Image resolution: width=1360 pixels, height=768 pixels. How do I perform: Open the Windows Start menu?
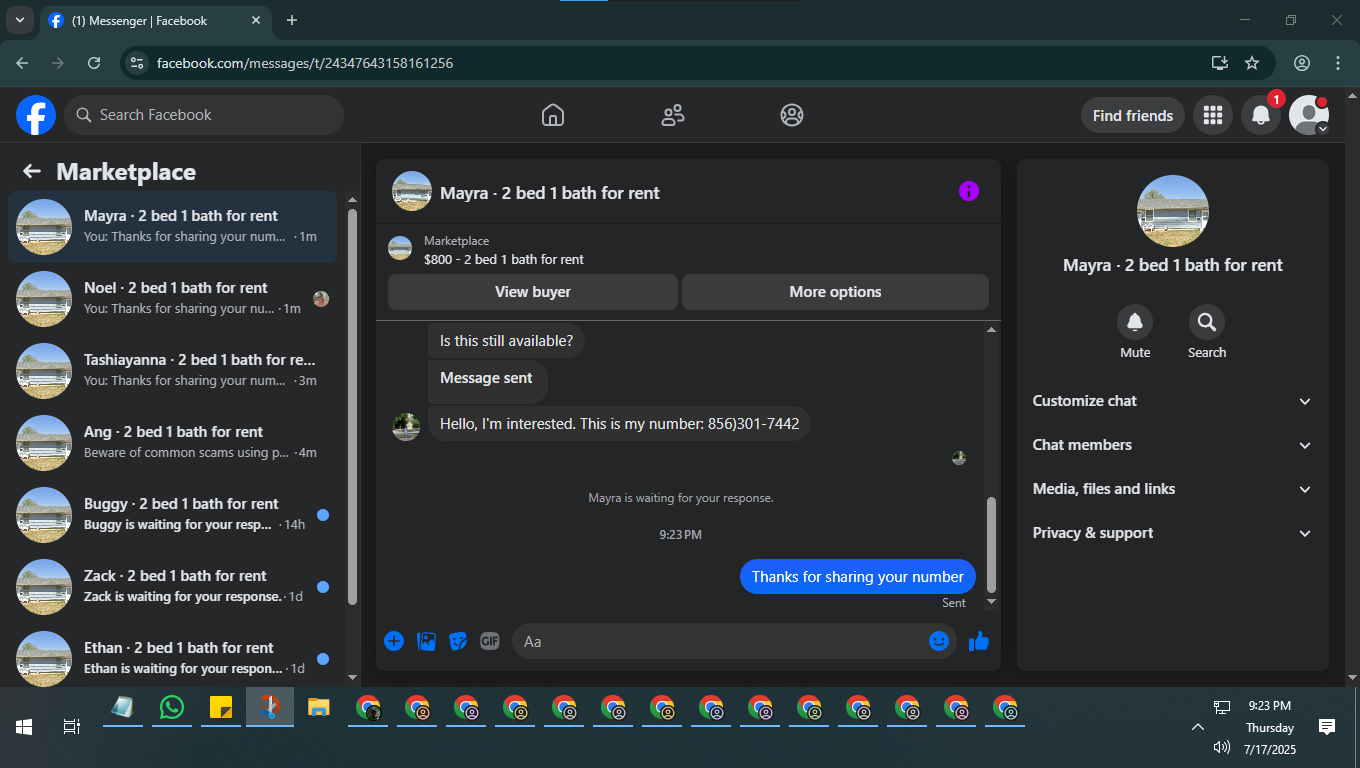tap(24, 727)
